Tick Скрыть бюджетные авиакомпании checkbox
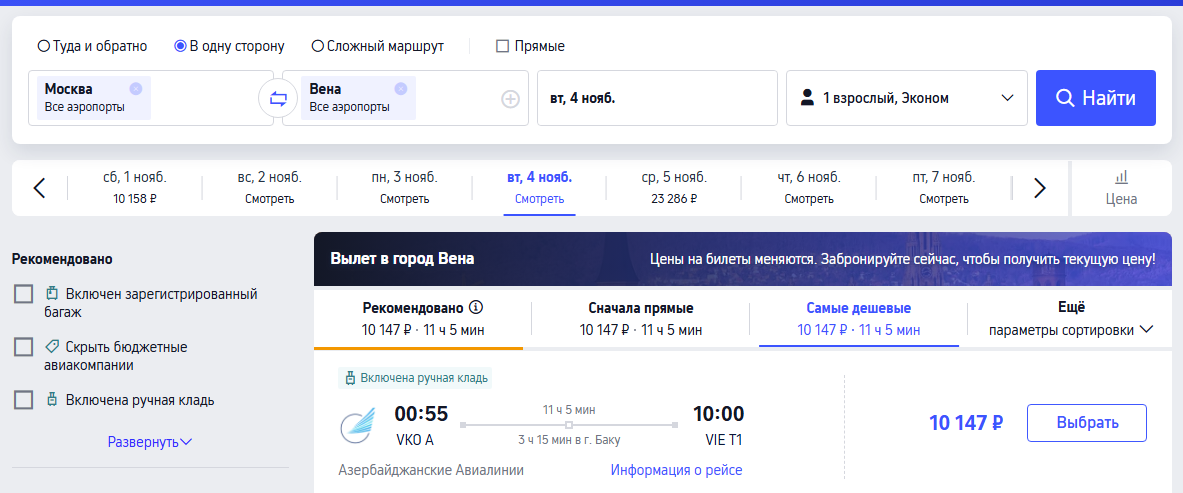The image size is (1183, 493). [x=24, y=347]
